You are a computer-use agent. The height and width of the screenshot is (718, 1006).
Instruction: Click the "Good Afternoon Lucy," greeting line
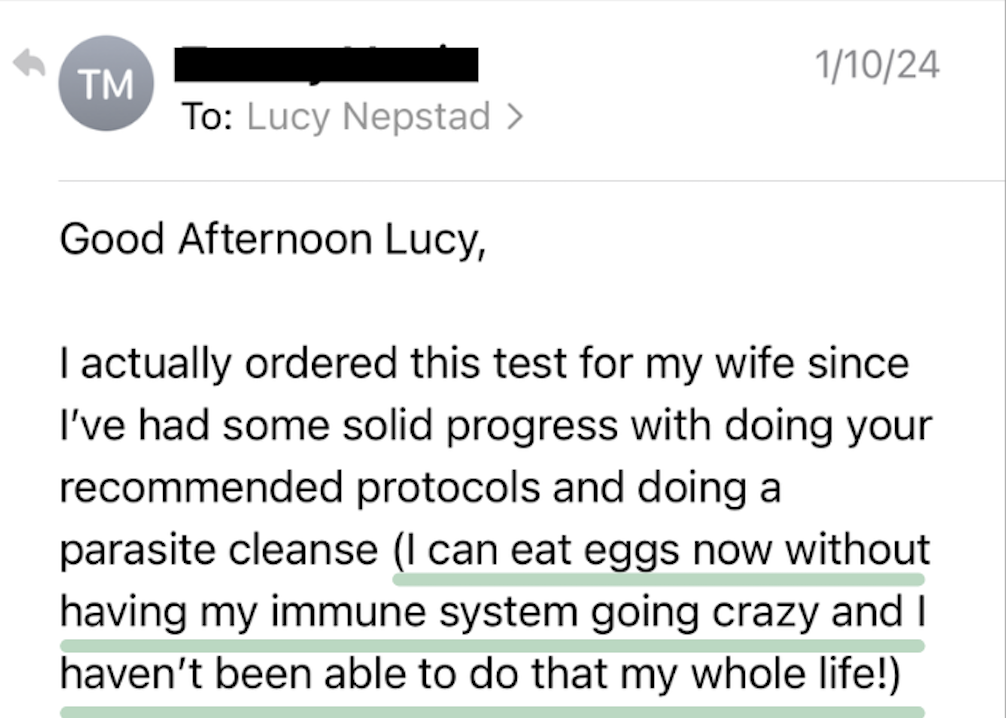[x=273, y=241]
